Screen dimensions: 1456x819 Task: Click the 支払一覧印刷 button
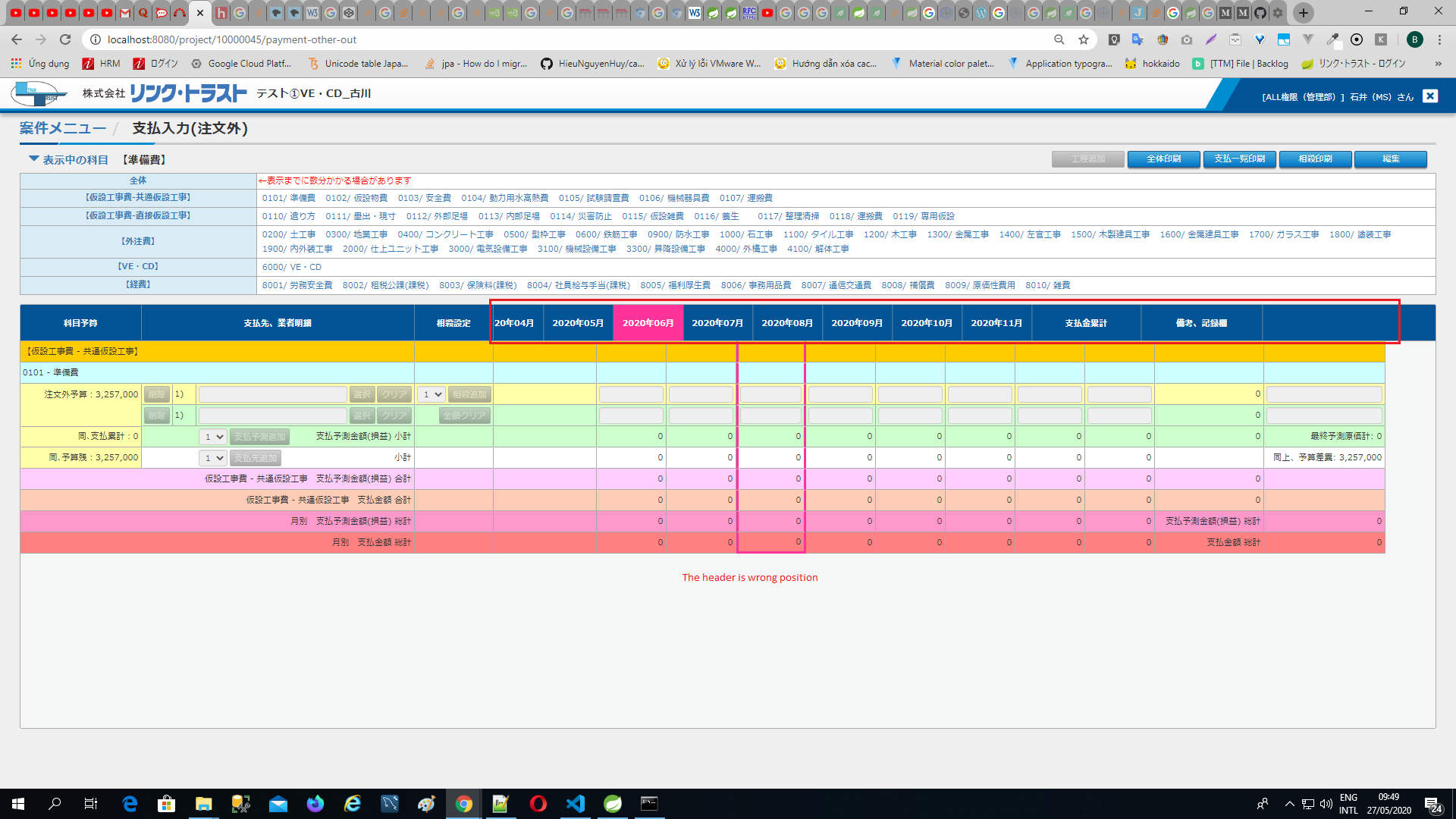[1239, 159]
